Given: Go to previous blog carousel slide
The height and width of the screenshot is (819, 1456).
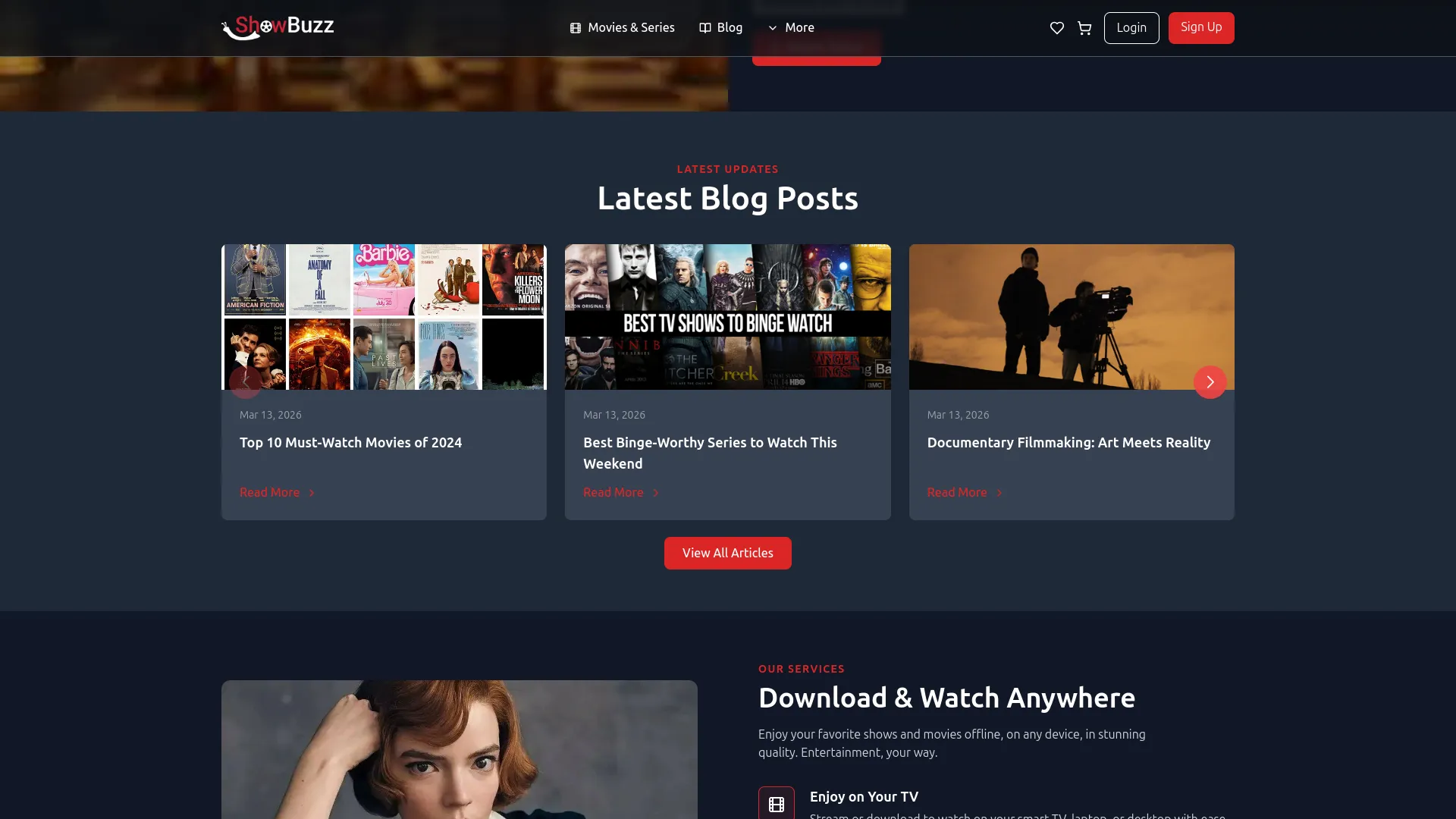Looking at the screenshot, I should [x=245, y=382].
